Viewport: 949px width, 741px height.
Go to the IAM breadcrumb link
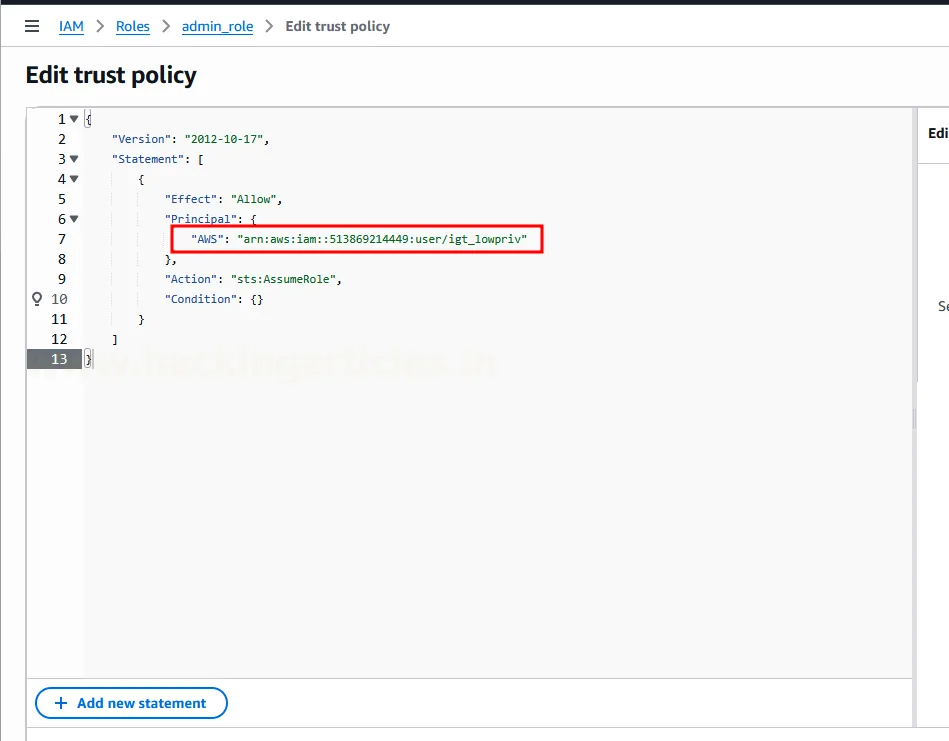[71, 26]
